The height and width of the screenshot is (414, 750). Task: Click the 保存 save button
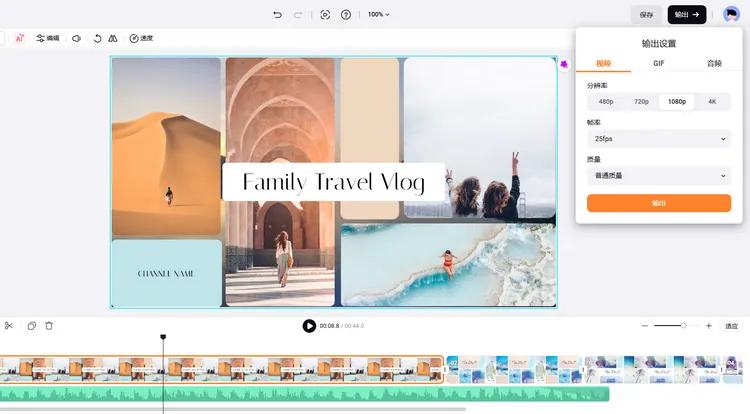pos(646,15)
